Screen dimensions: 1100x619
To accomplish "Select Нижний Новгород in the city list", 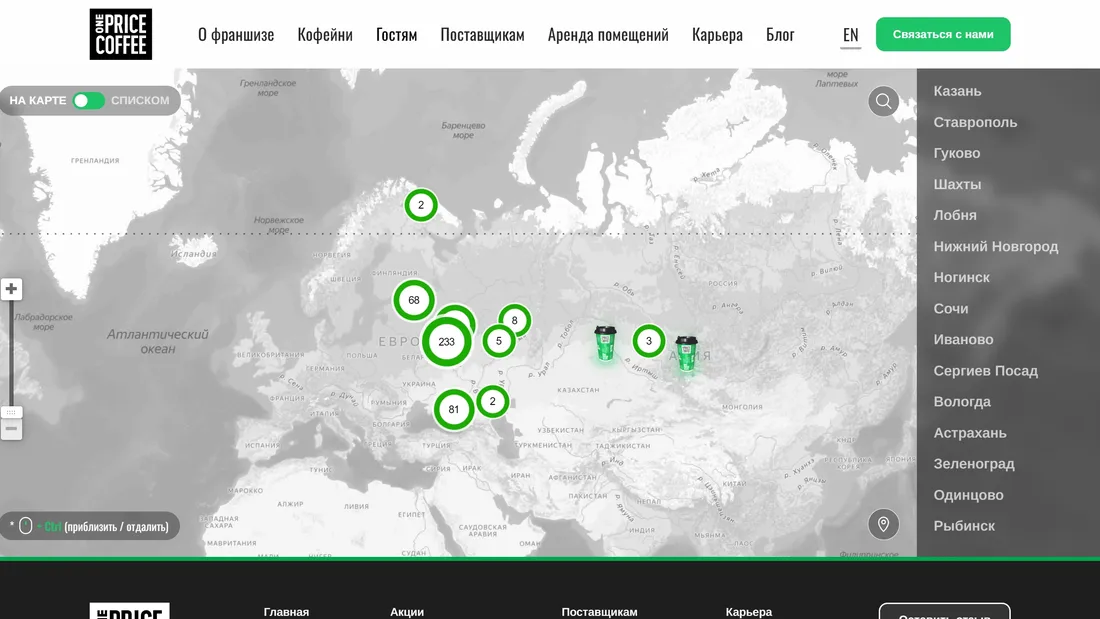I will click(x=996, y=246).
